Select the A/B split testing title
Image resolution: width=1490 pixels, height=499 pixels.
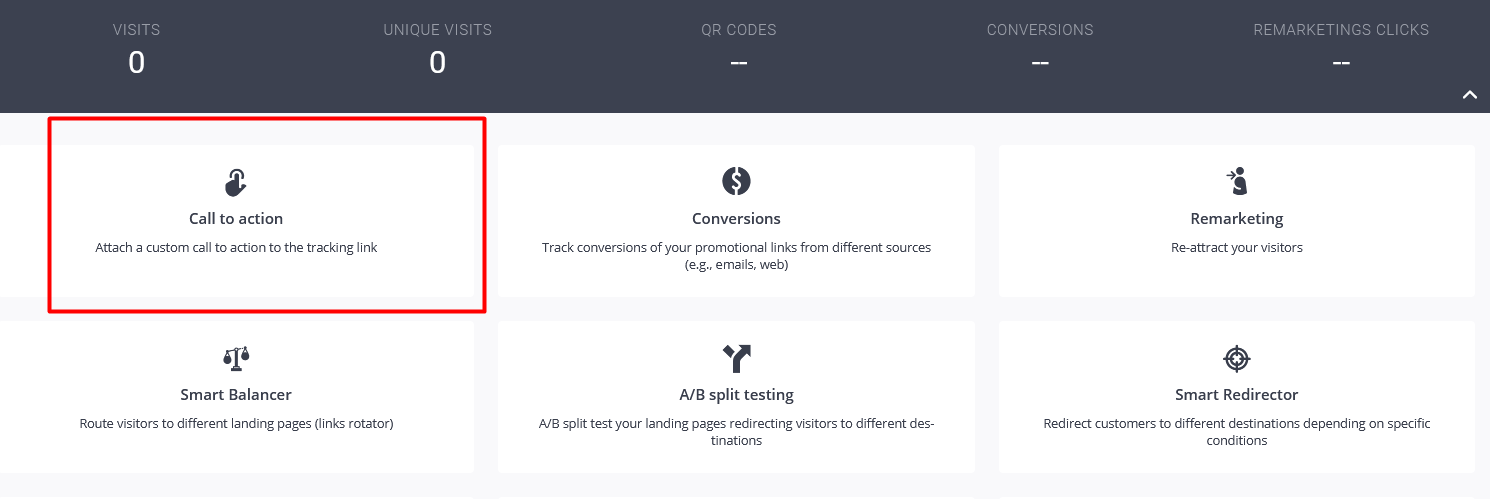(736, 395)
